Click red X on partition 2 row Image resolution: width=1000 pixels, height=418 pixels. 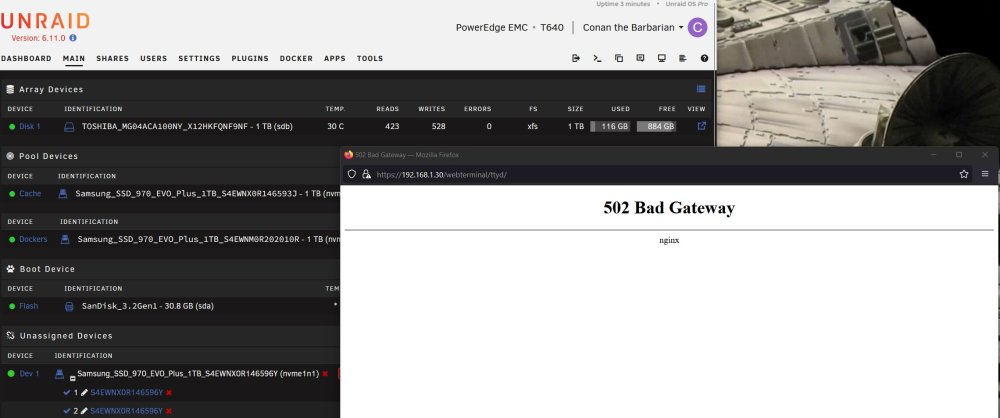168,411
